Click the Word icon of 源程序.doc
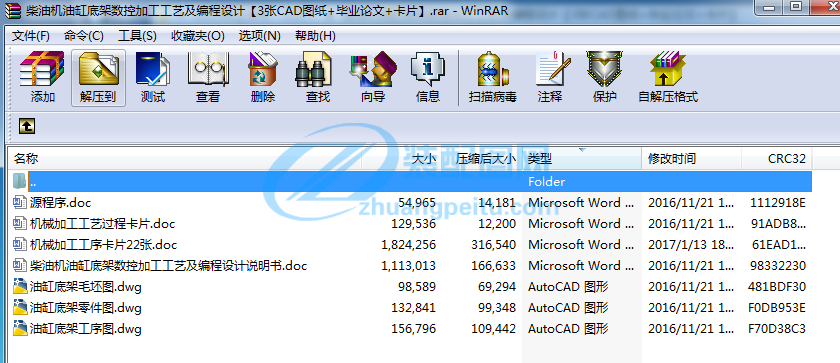Screen dimensions: 840x363 [20, 202]
